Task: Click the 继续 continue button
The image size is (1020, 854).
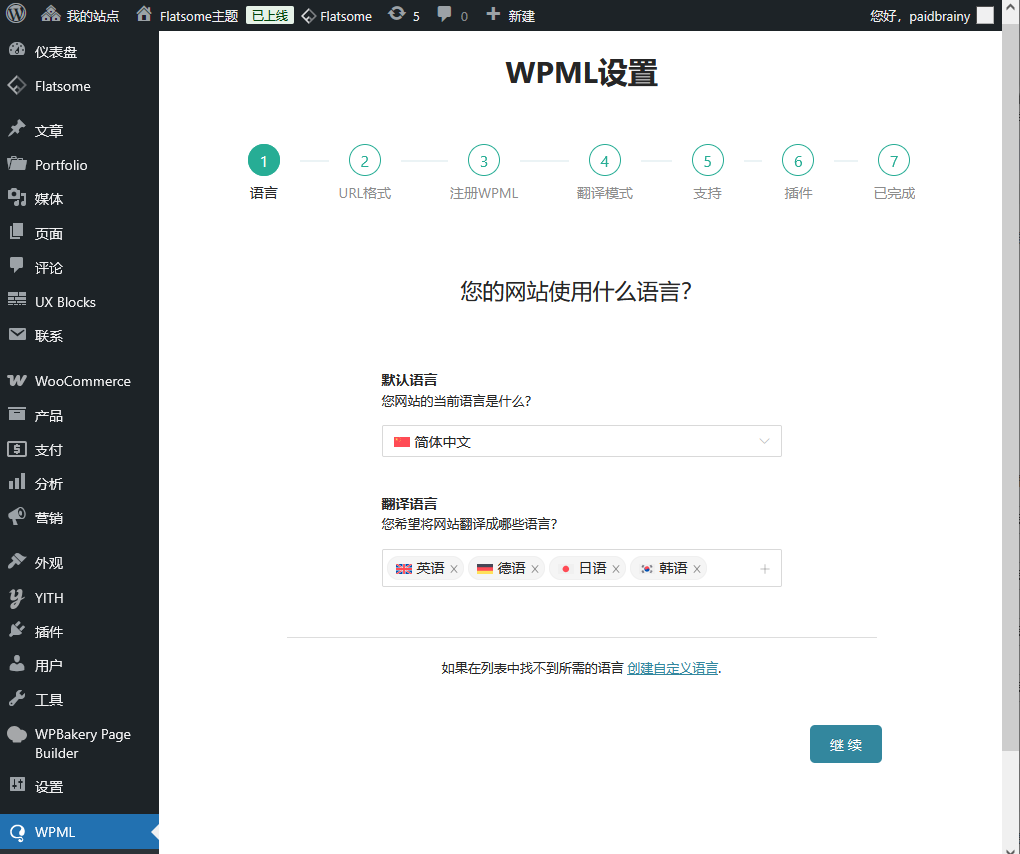Action: pos(846,744)
